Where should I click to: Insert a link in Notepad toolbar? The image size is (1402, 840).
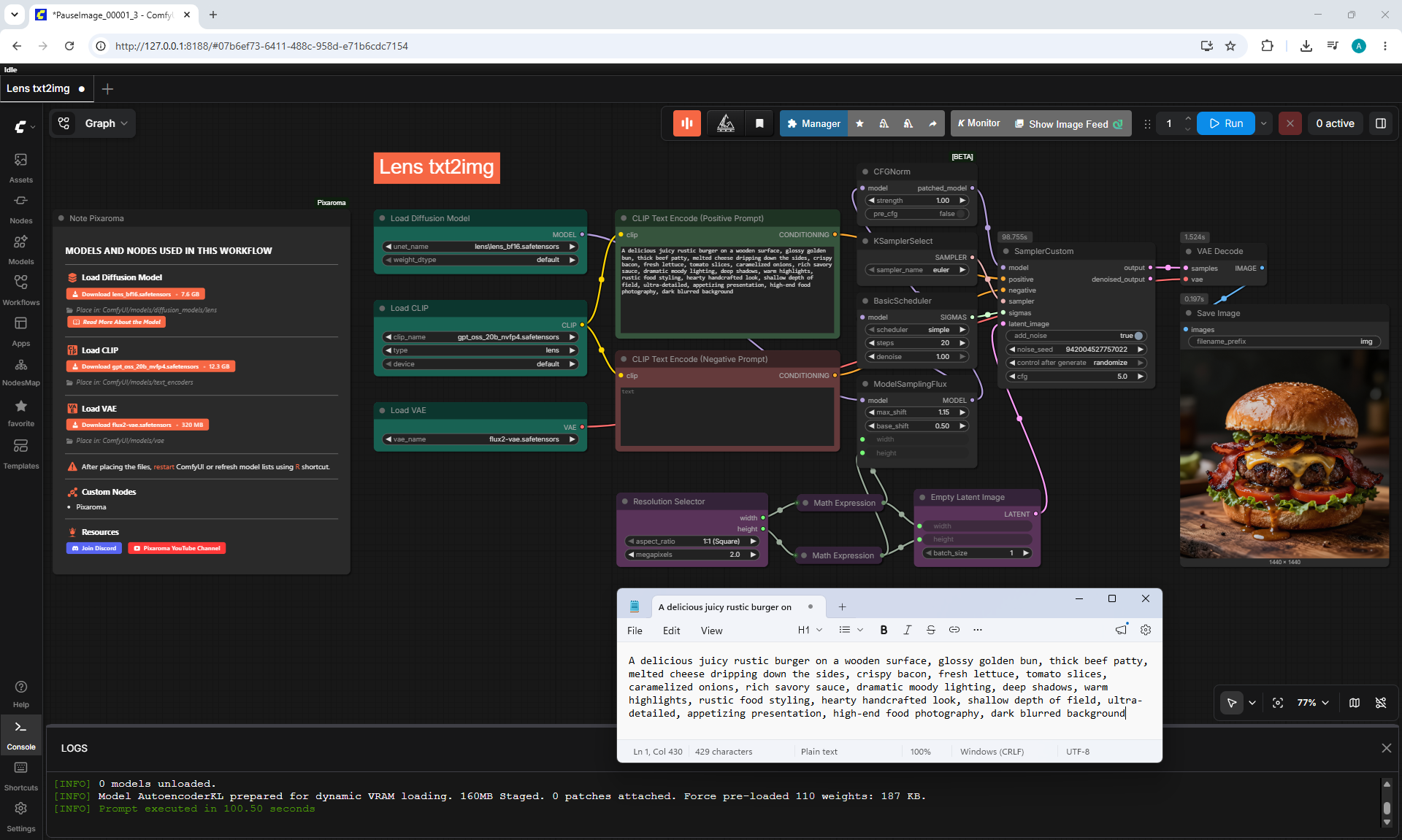(x=954, y=630)
